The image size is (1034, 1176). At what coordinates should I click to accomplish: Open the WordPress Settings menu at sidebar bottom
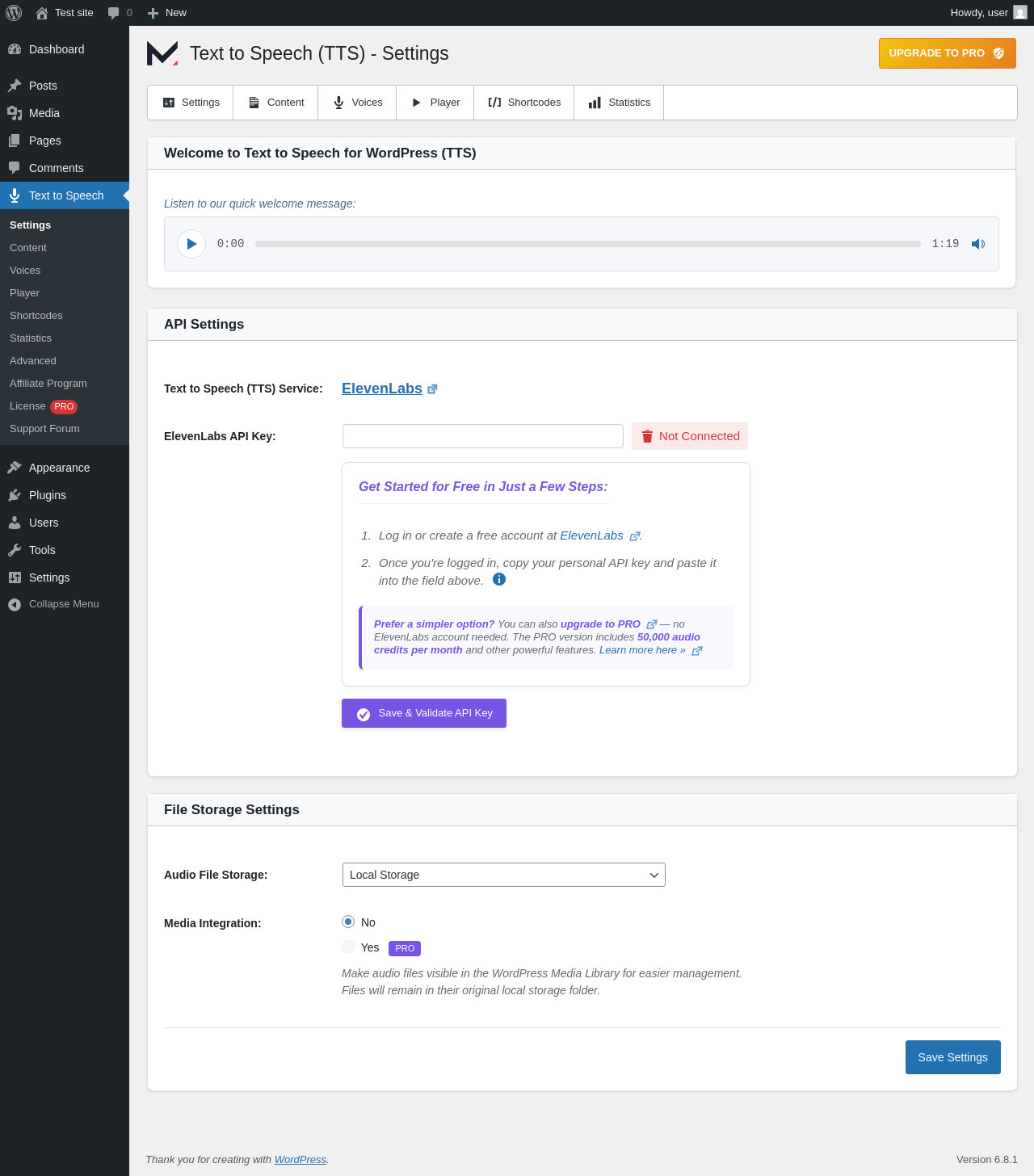(65, 577)
